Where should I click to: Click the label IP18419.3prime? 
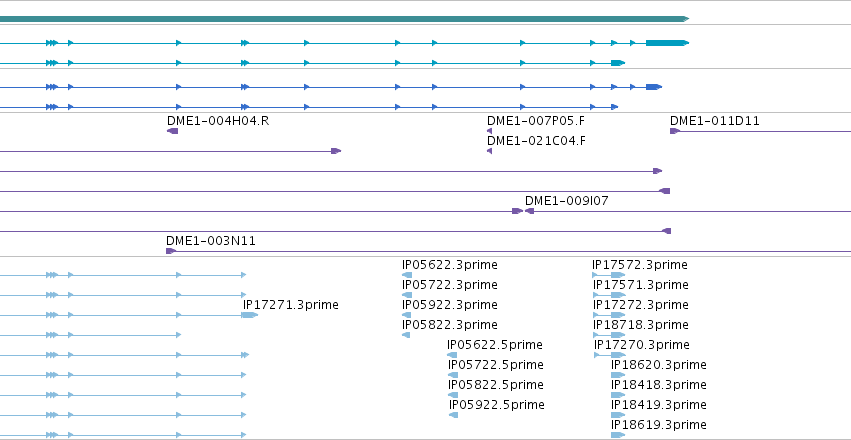[659, 405]
